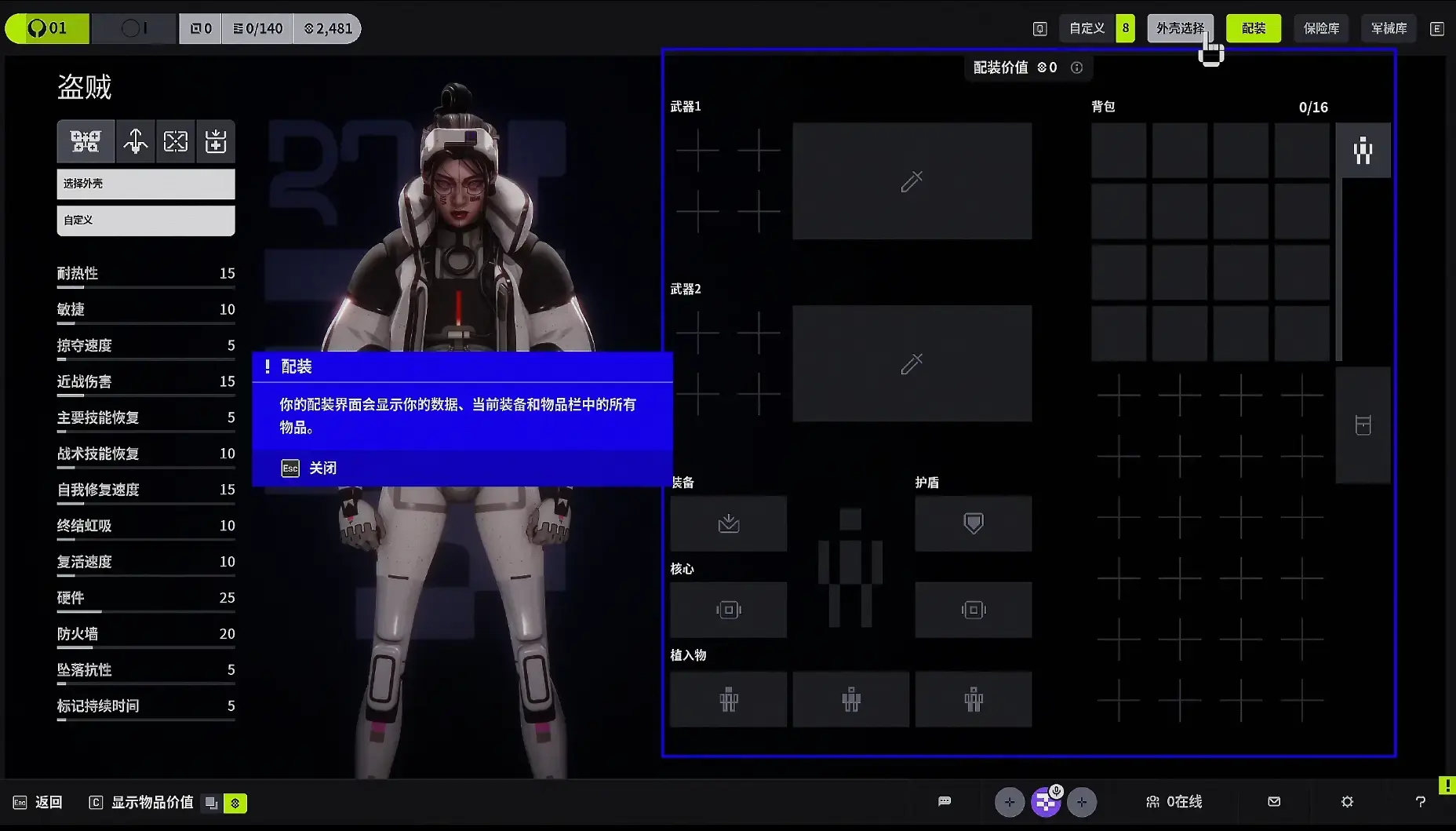Open the help question mark icon

(1420, 801)
